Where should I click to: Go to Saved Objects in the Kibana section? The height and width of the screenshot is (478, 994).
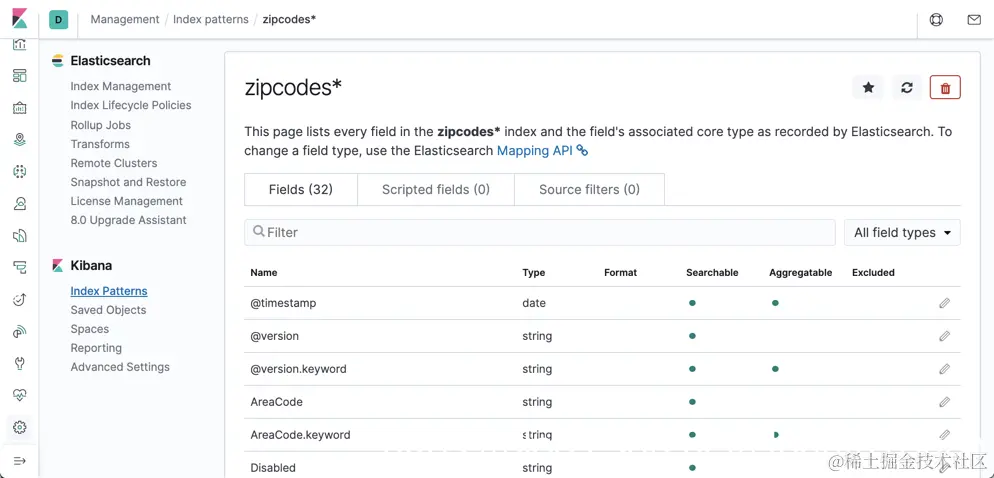pos(108,310)
